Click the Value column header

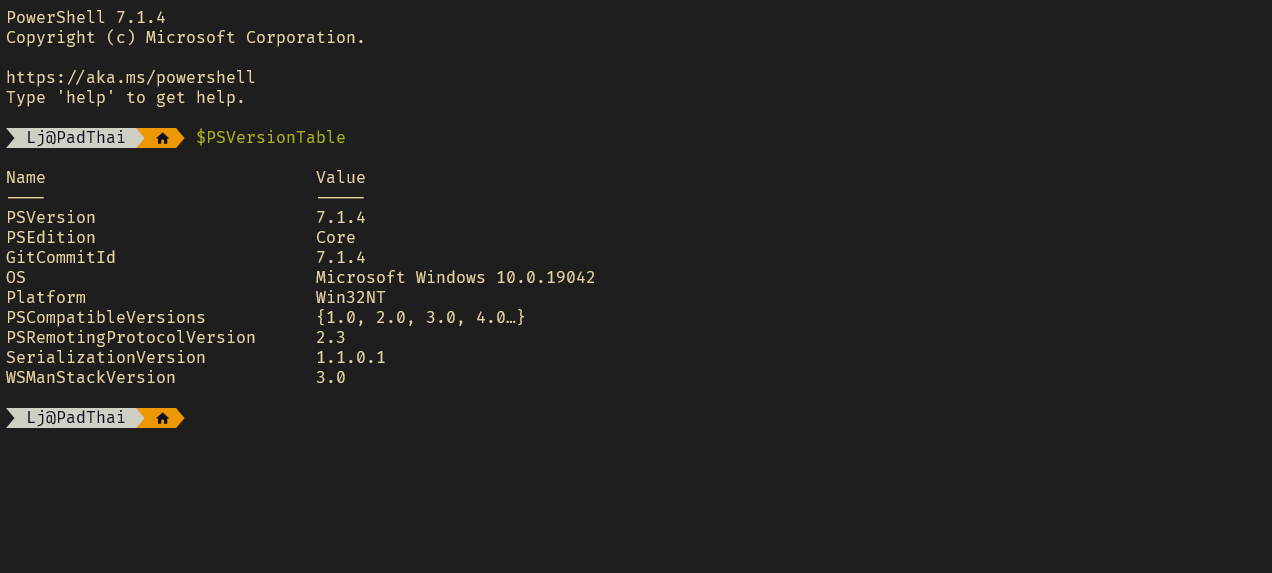click(x=341, y=178)
